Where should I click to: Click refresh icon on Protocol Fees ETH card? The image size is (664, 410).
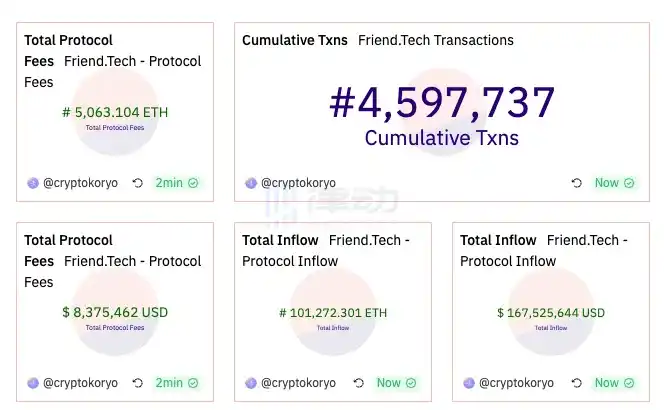click(x=137, y=183)
